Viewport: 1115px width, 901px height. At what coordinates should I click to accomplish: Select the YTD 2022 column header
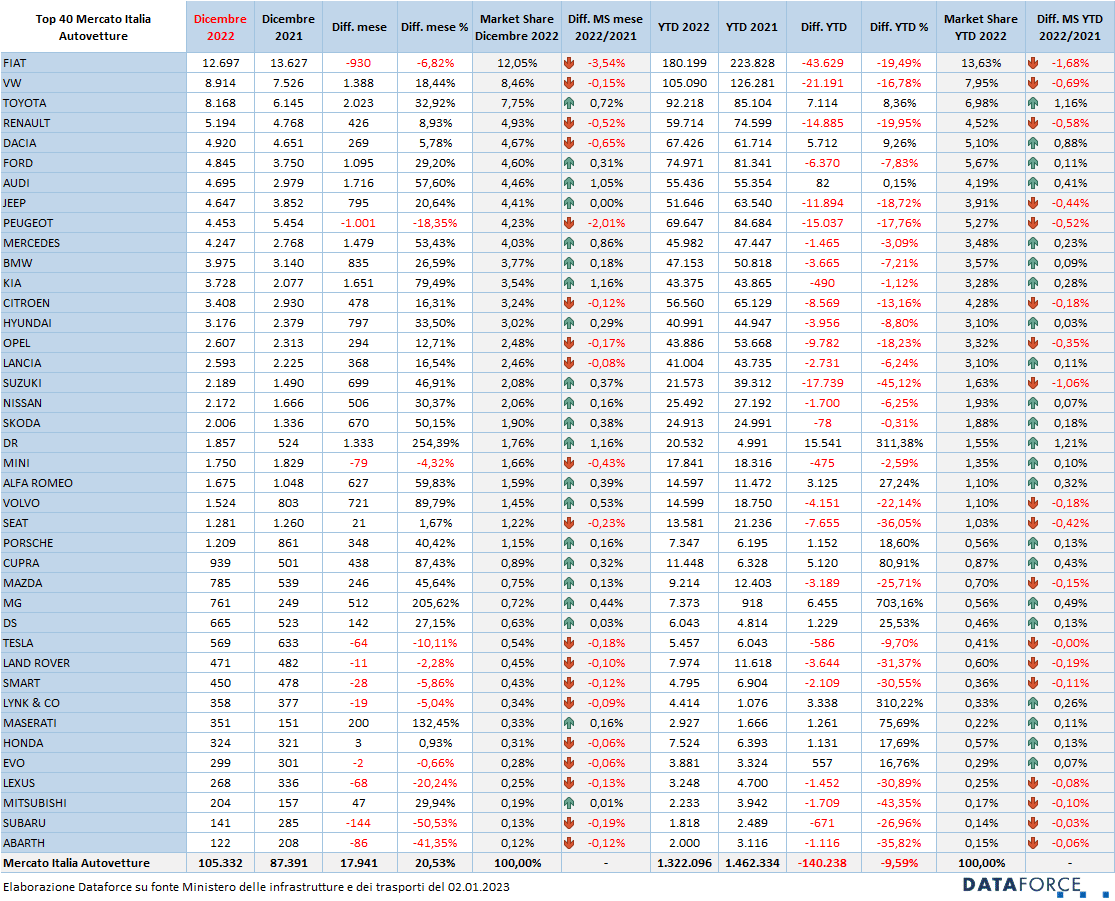coord(683,27)
